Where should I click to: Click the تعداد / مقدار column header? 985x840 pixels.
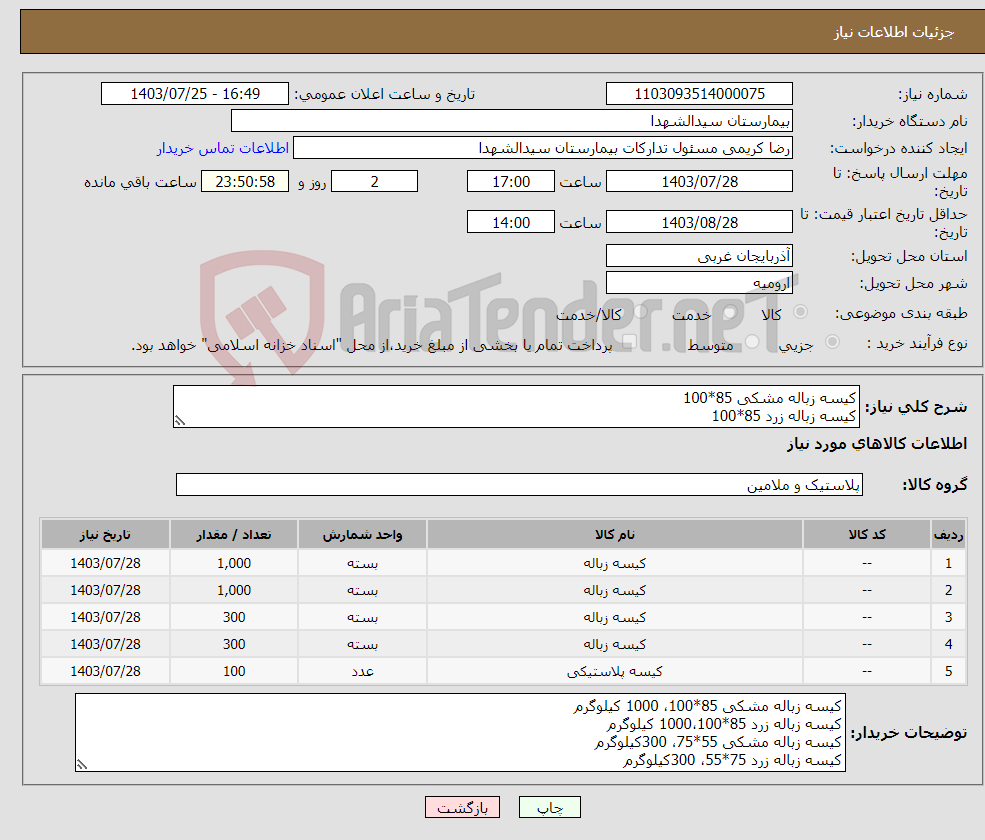pyautogui.click(x=234, y=534)
